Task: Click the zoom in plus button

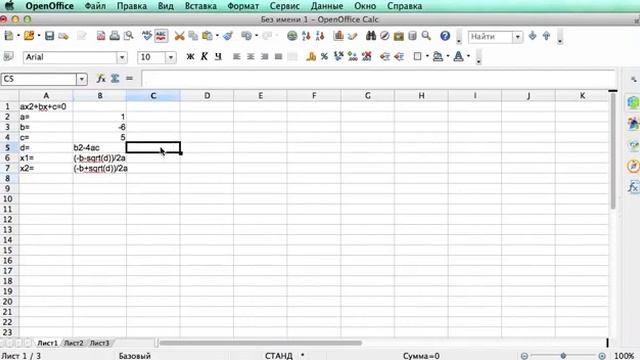Action: click(602, 356)
